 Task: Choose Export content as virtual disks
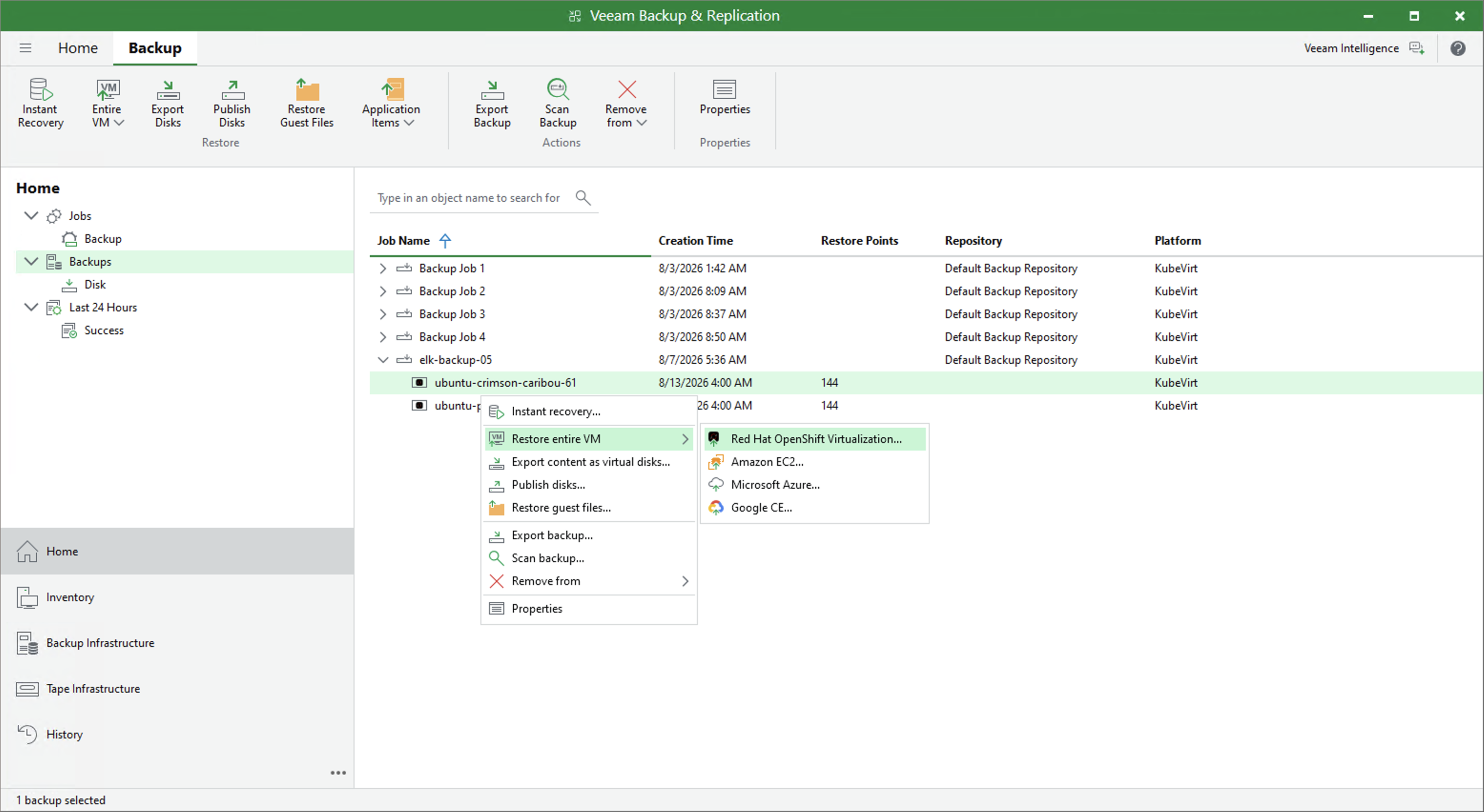pos(589,462)
